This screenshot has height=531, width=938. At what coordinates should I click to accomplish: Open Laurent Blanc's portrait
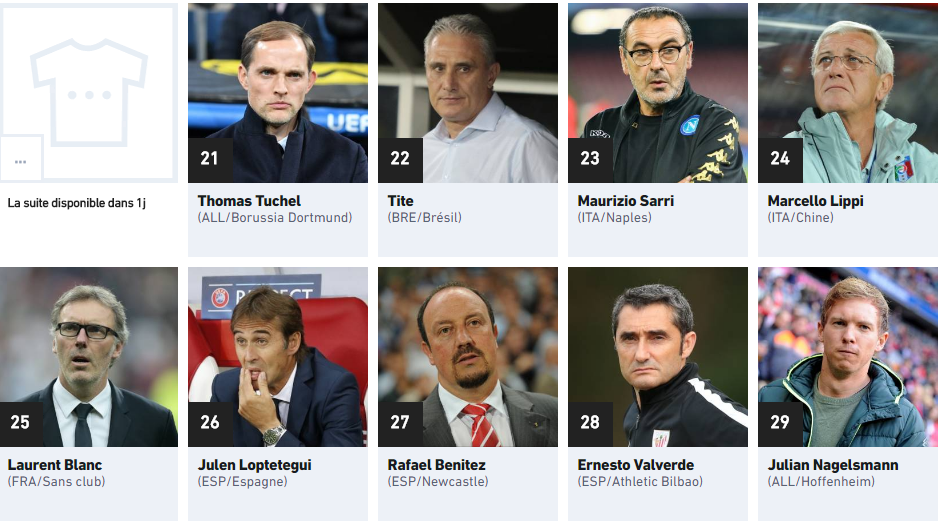(89, 357)
